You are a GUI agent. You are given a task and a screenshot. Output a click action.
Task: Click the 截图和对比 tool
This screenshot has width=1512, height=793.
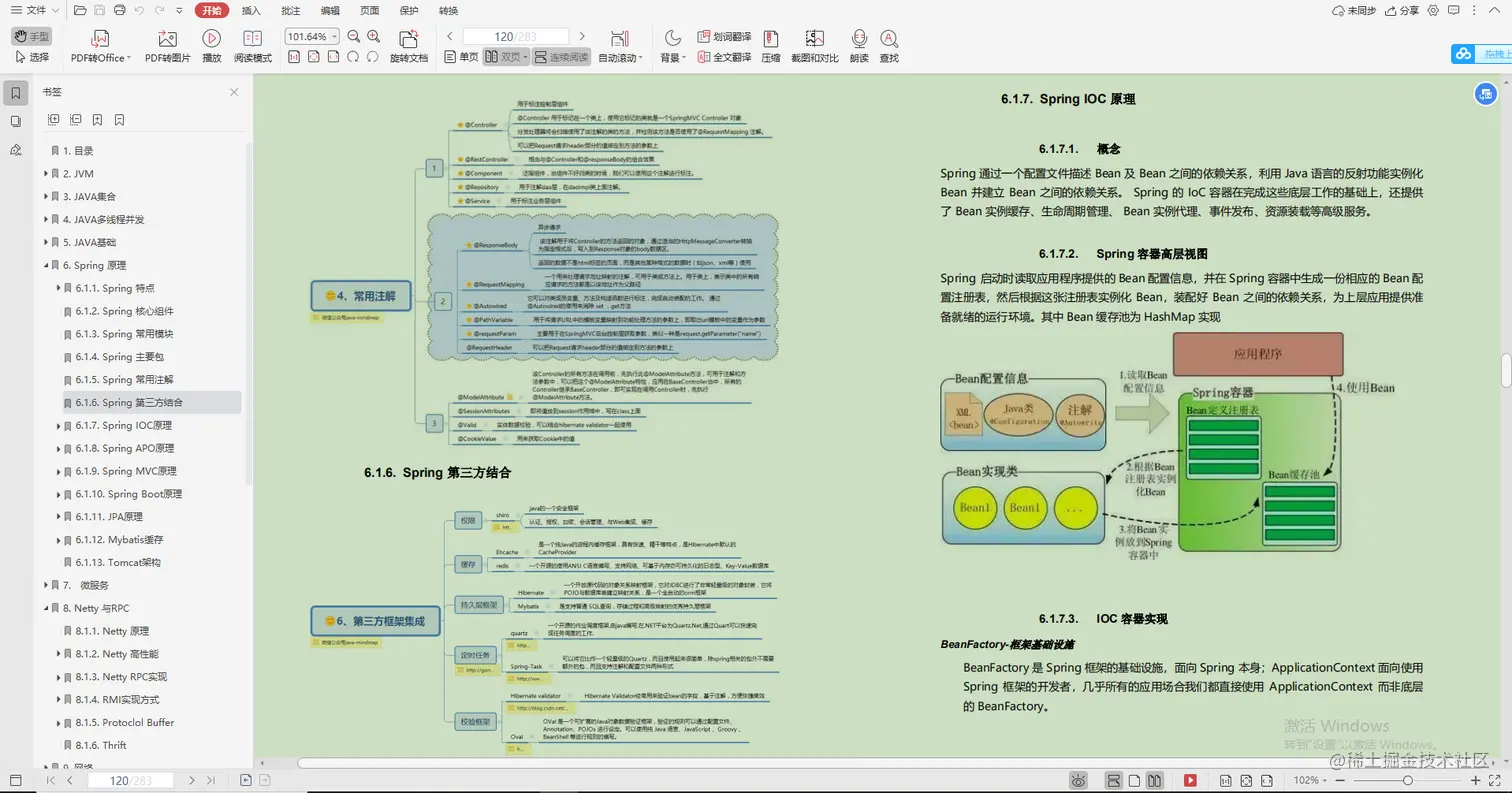(x=814, y=46)
